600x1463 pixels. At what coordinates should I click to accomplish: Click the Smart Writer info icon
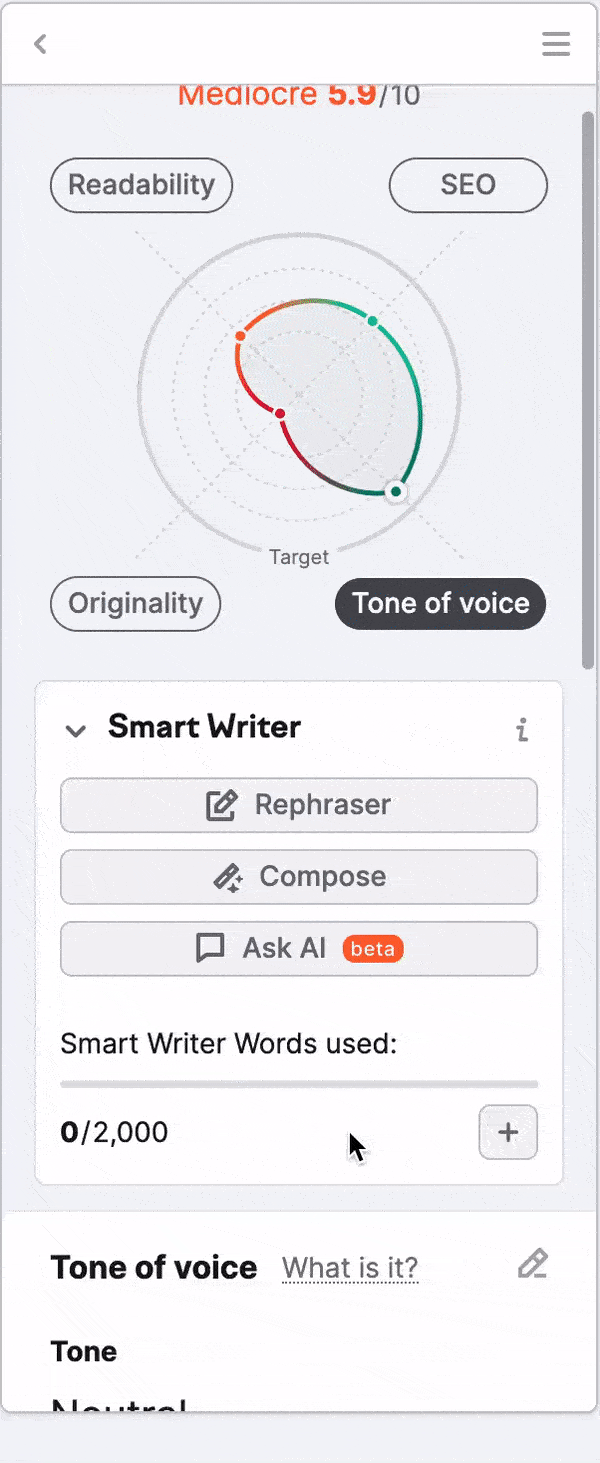pos(522,730)
